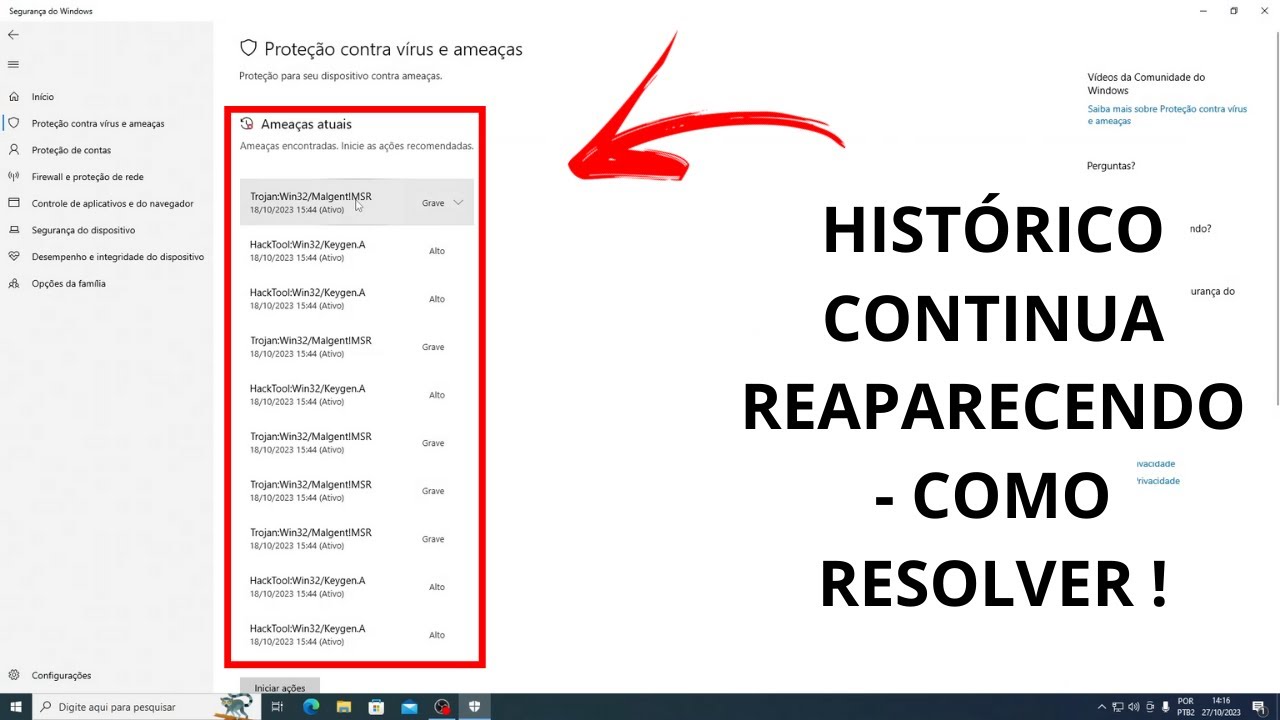This screenshot has height=720, width=1280.
Task: Click the Início home icon
Action: (14, 97)
